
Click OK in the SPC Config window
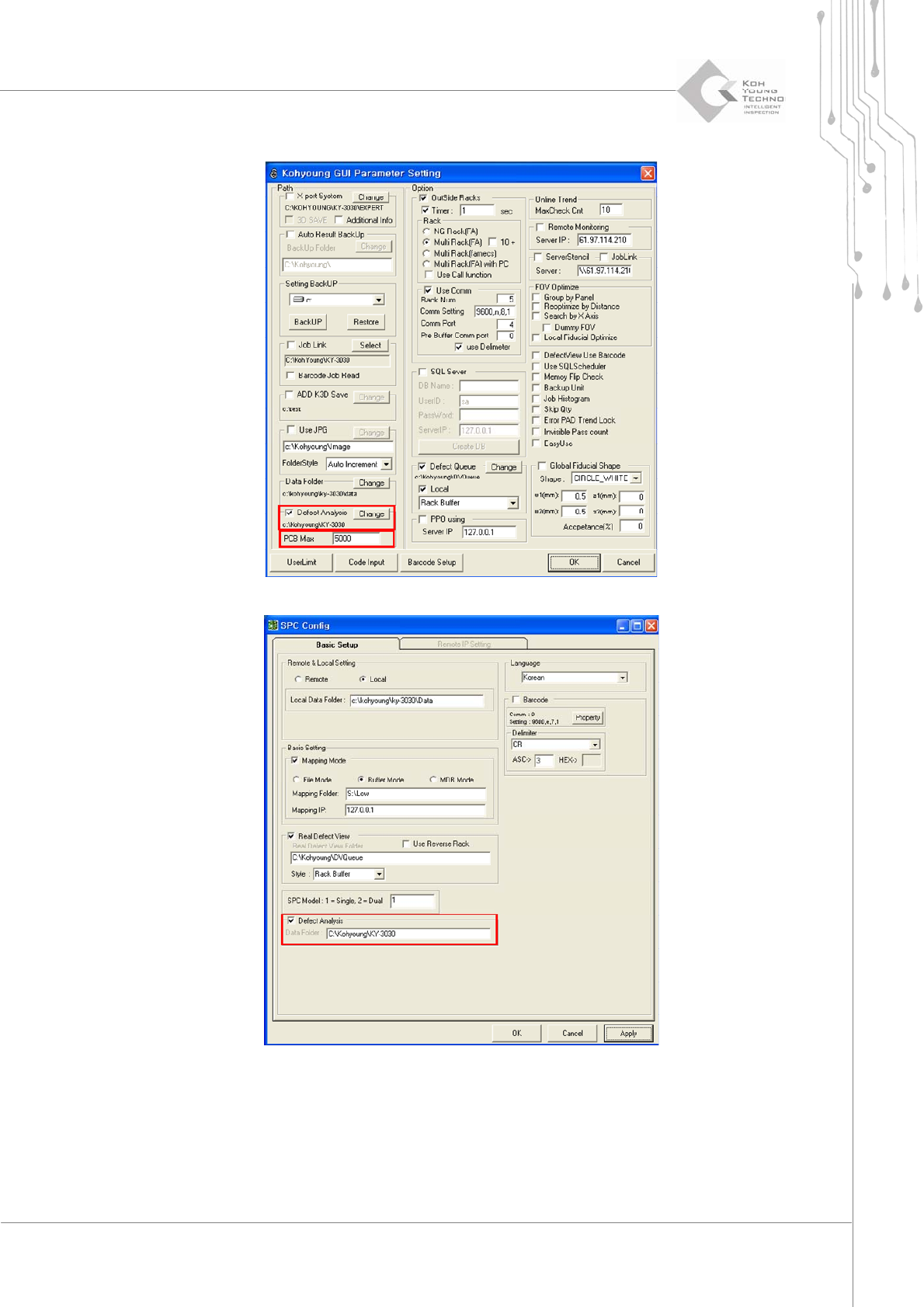(x=516, y=1034)
